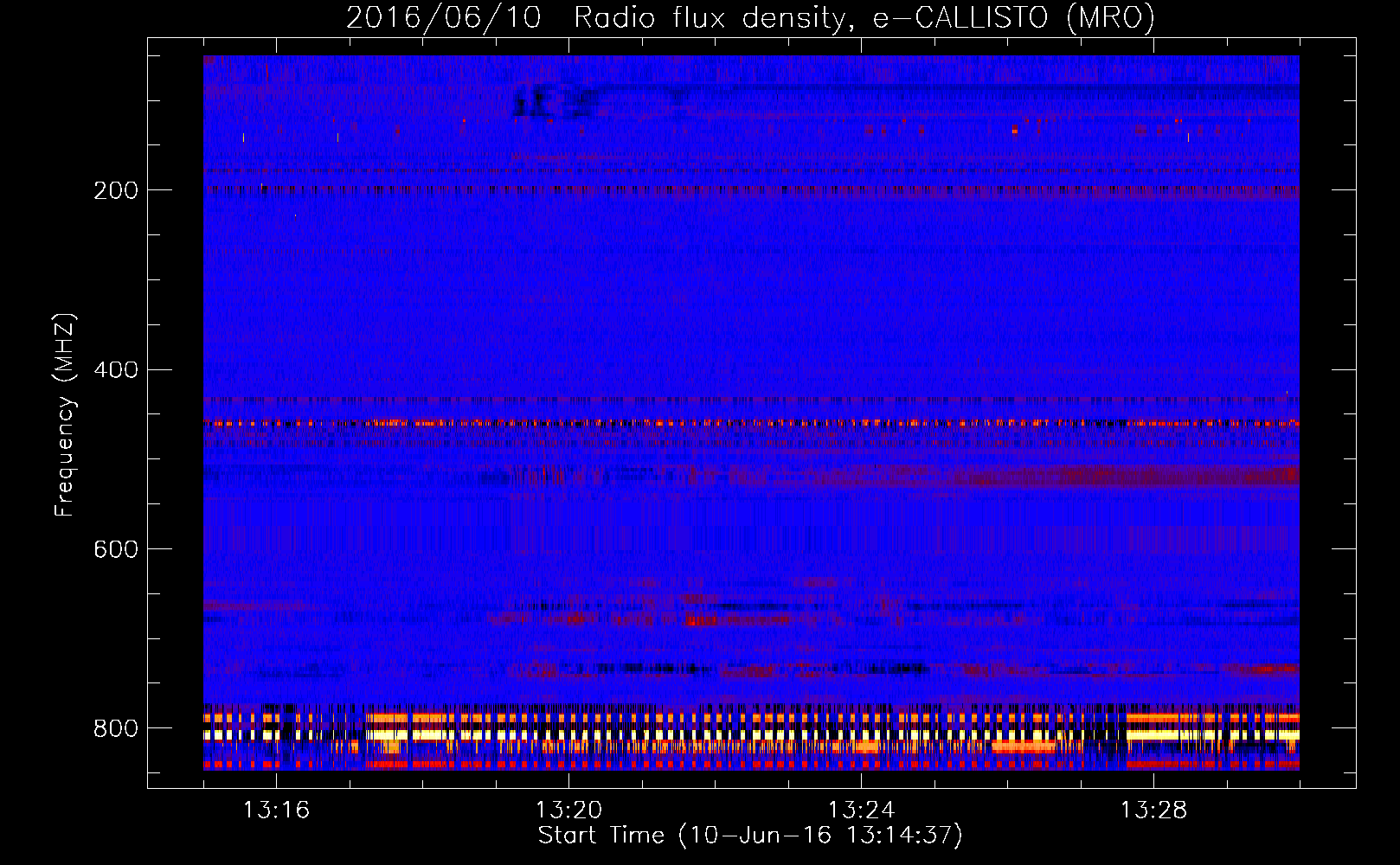Click the plot title 'Radio flux density, e-CALLISTO (MRO)'
Screen dimensions: 1400x865
(864, 17)
